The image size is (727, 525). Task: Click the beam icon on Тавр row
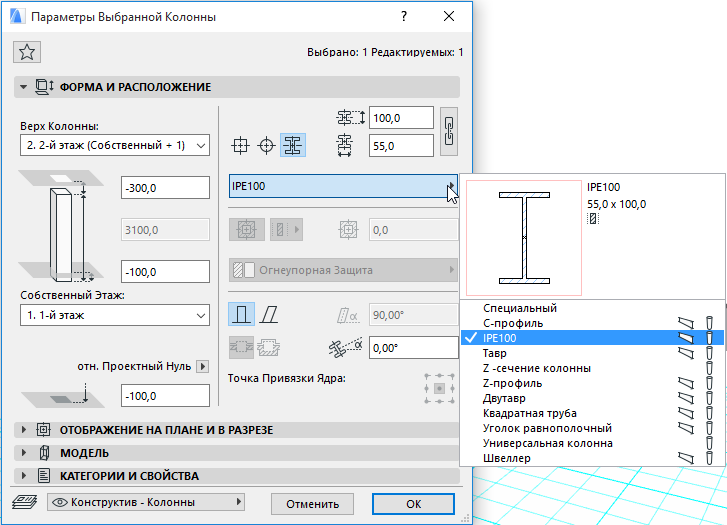(686, 353)
